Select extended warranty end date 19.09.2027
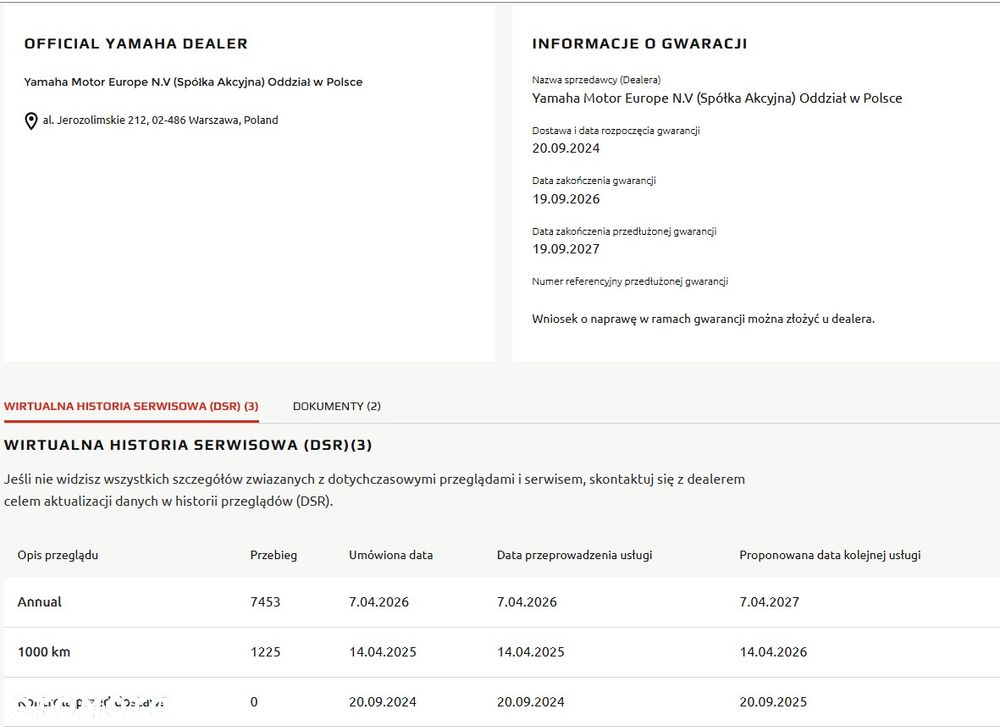Screen dimensions: 1000x727 click(566, 249)
